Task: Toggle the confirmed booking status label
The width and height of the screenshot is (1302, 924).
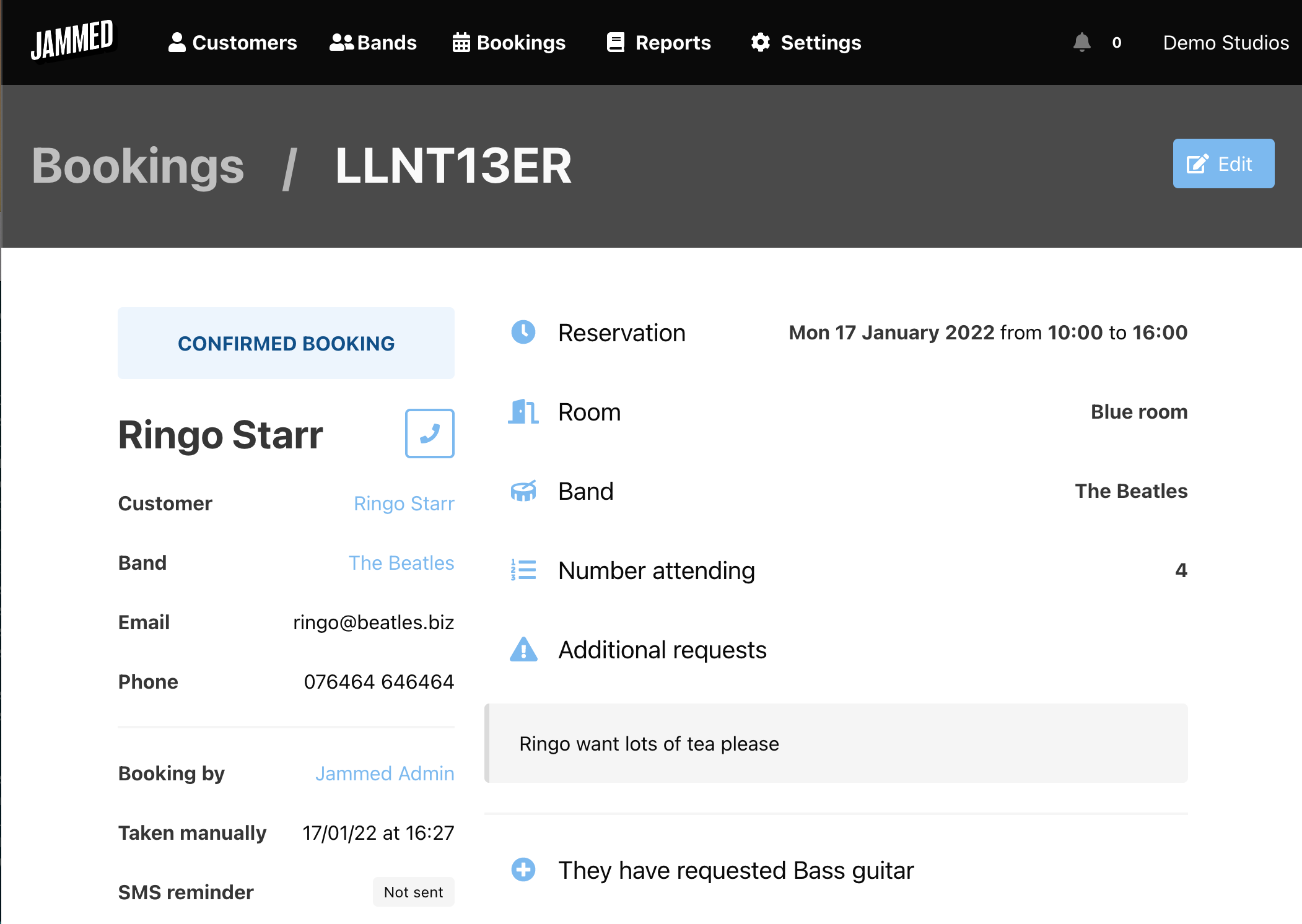Action: (286, 343)
